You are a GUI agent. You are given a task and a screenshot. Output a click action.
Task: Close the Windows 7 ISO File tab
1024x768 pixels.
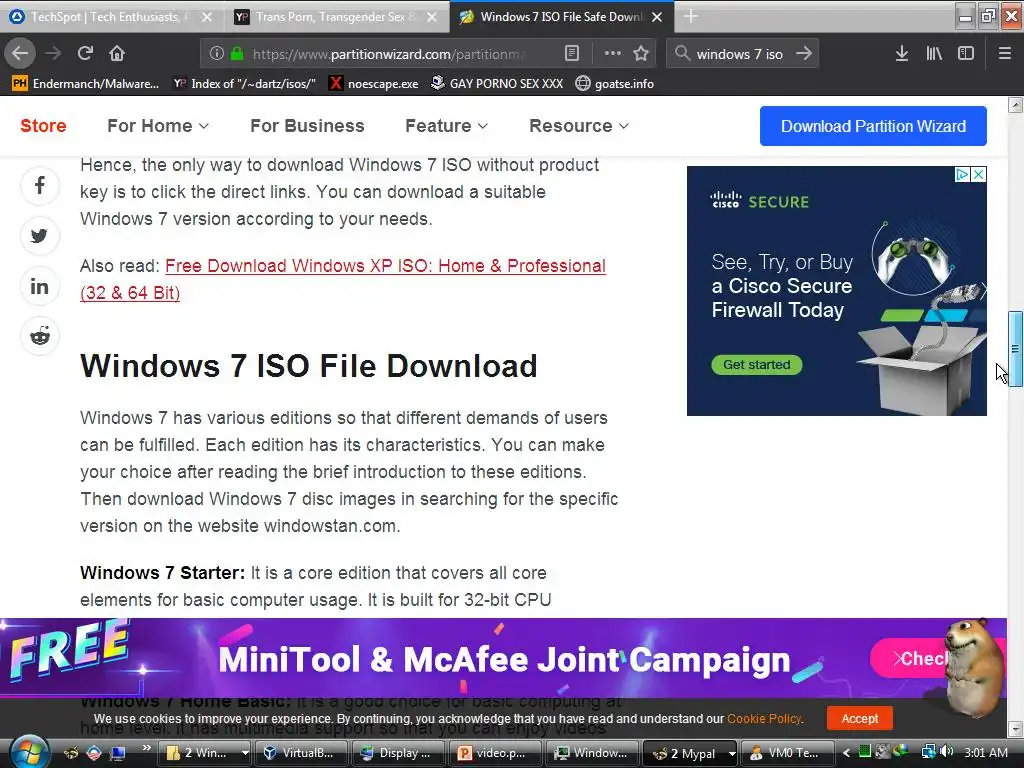click(x=658, y=17)
